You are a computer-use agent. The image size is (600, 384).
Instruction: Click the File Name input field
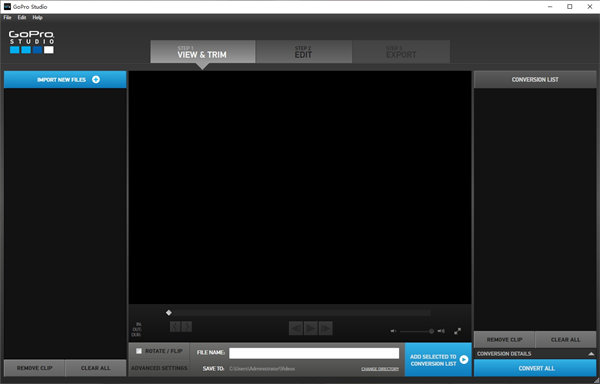(x=314, y=353)
